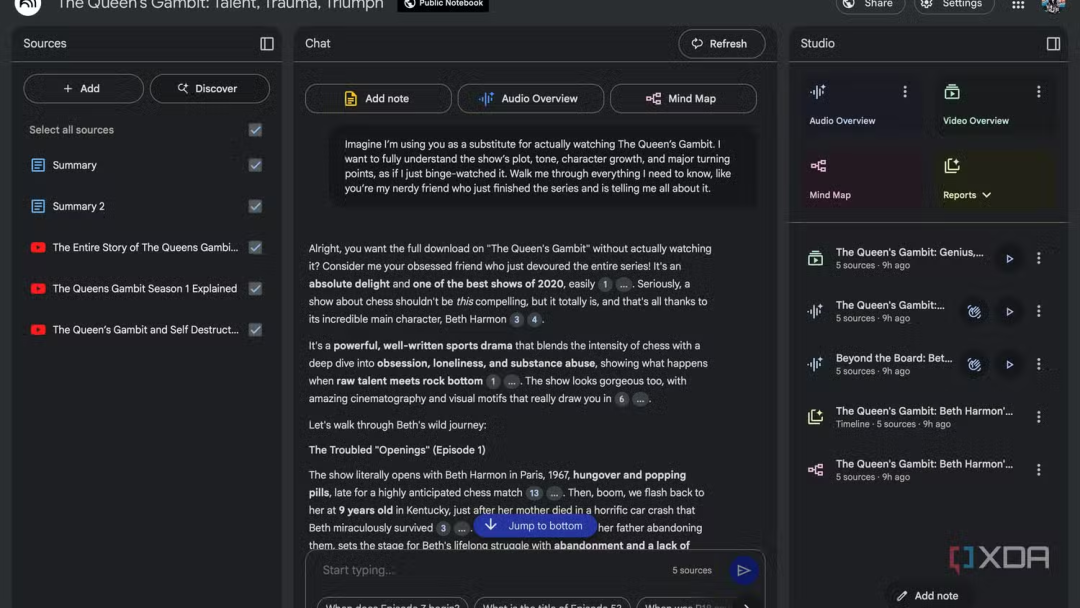This screenshot has height=608, width=1080.
Task: Collapse the Studio panel icon
Action: pyautogui.click(x=1053, y=43)
